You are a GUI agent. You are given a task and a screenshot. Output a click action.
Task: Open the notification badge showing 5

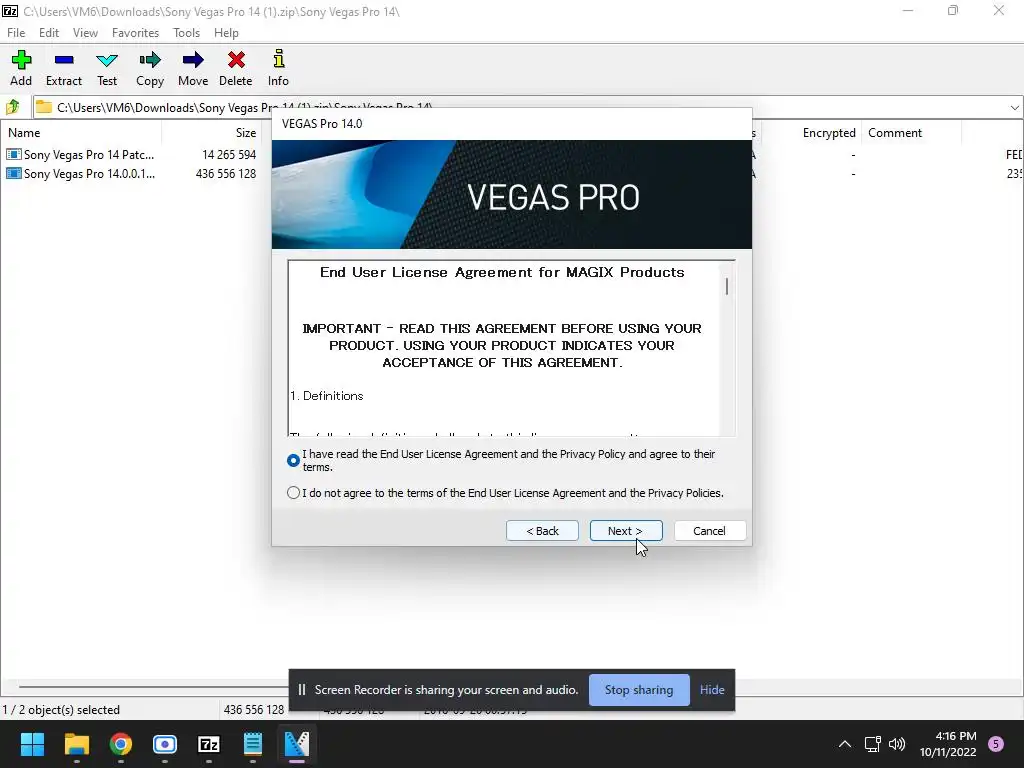pos(996,744)
